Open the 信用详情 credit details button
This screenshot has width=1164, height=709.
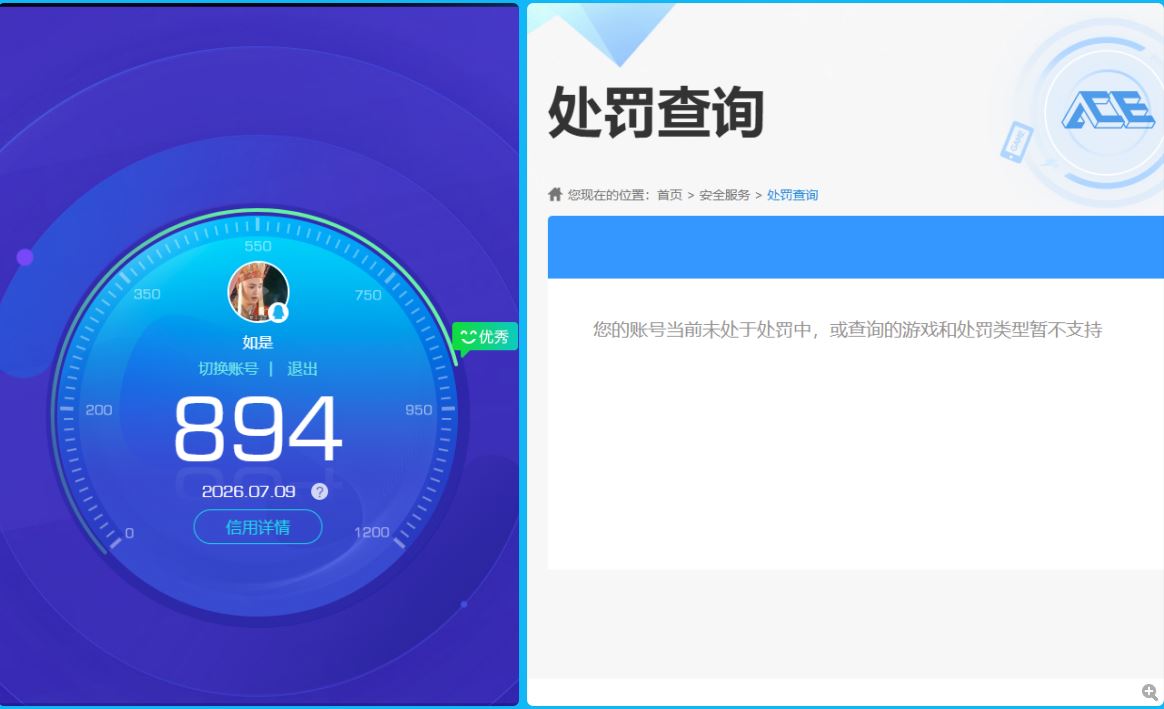click(x=258, y=527)
